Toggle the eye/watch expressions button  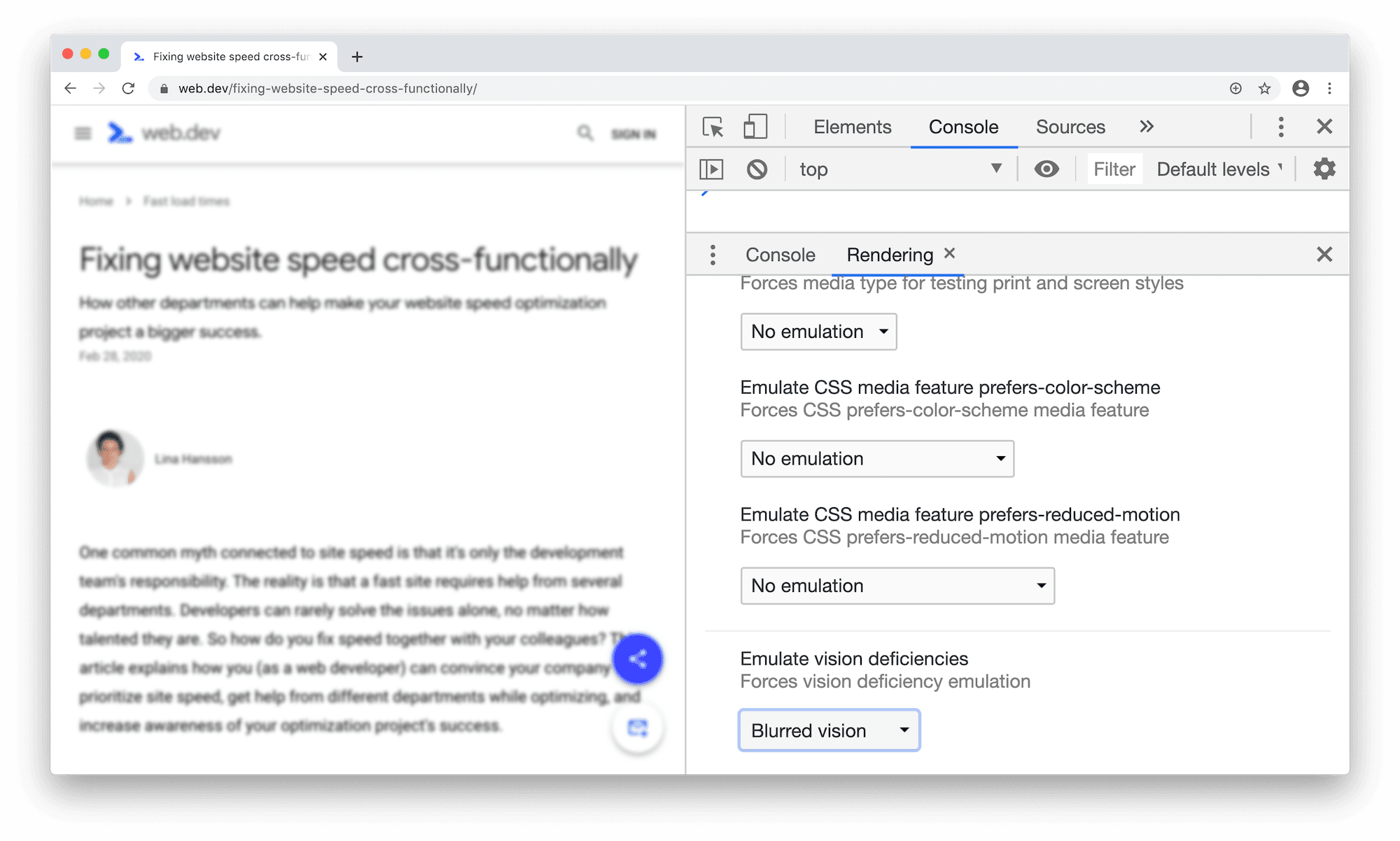(x=1047, y=169)
